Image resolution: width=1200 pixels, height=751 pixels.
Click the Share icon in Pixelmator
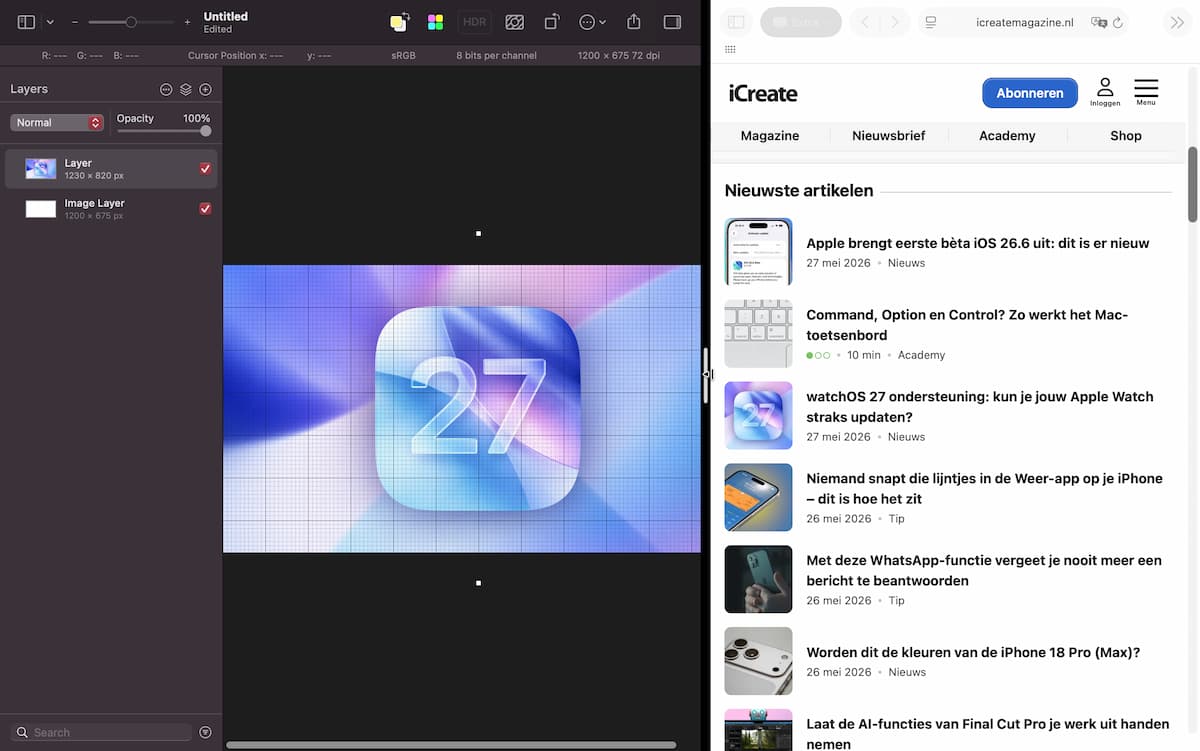point(633,21)
